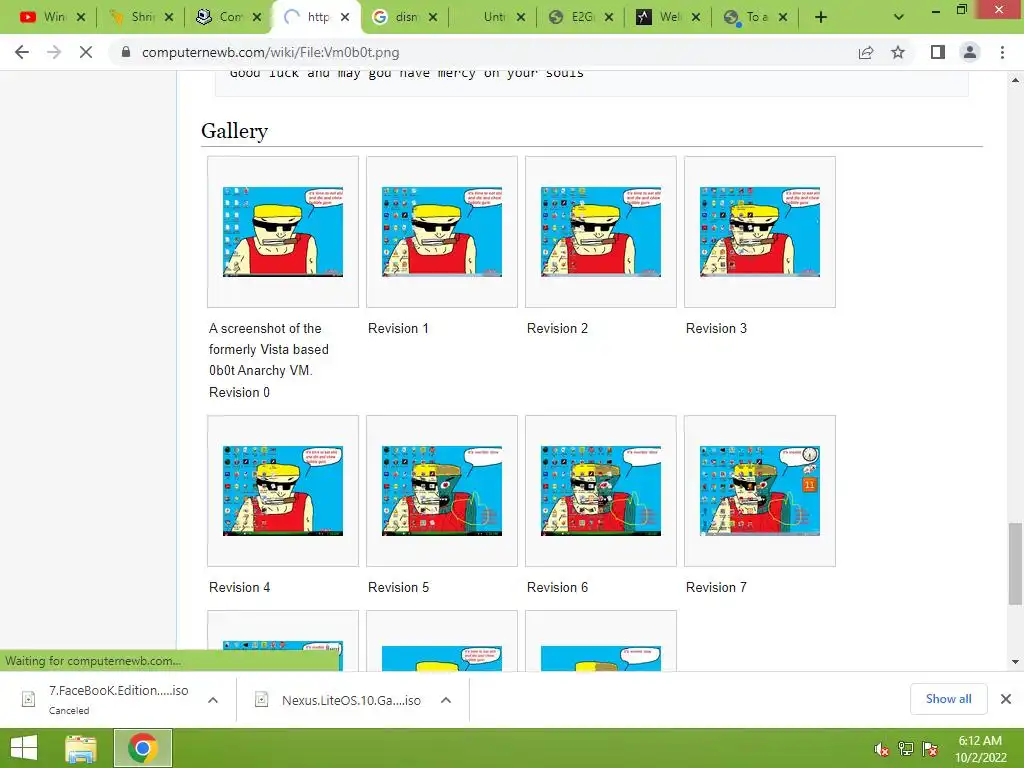The width and height of the screenshot is (1024, 768).
Task: Switch to the Com tab
Action: tap(229, 17)
